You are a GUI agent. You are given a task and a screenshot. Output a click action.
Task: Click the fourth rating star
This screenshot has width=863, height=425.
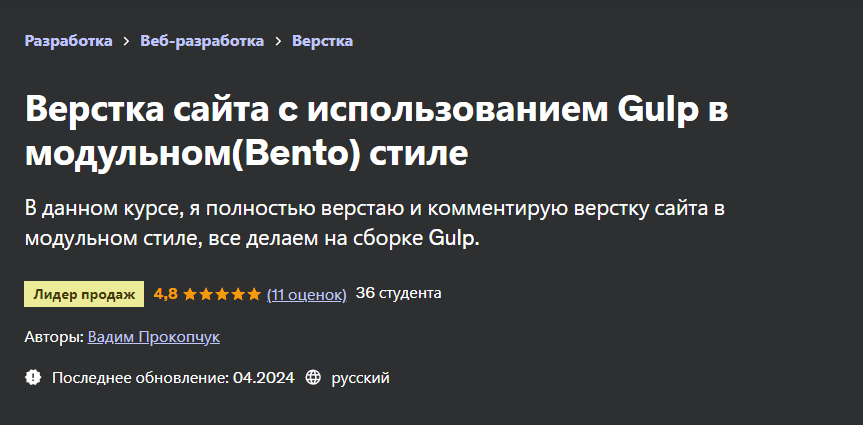tap(238, 294)
